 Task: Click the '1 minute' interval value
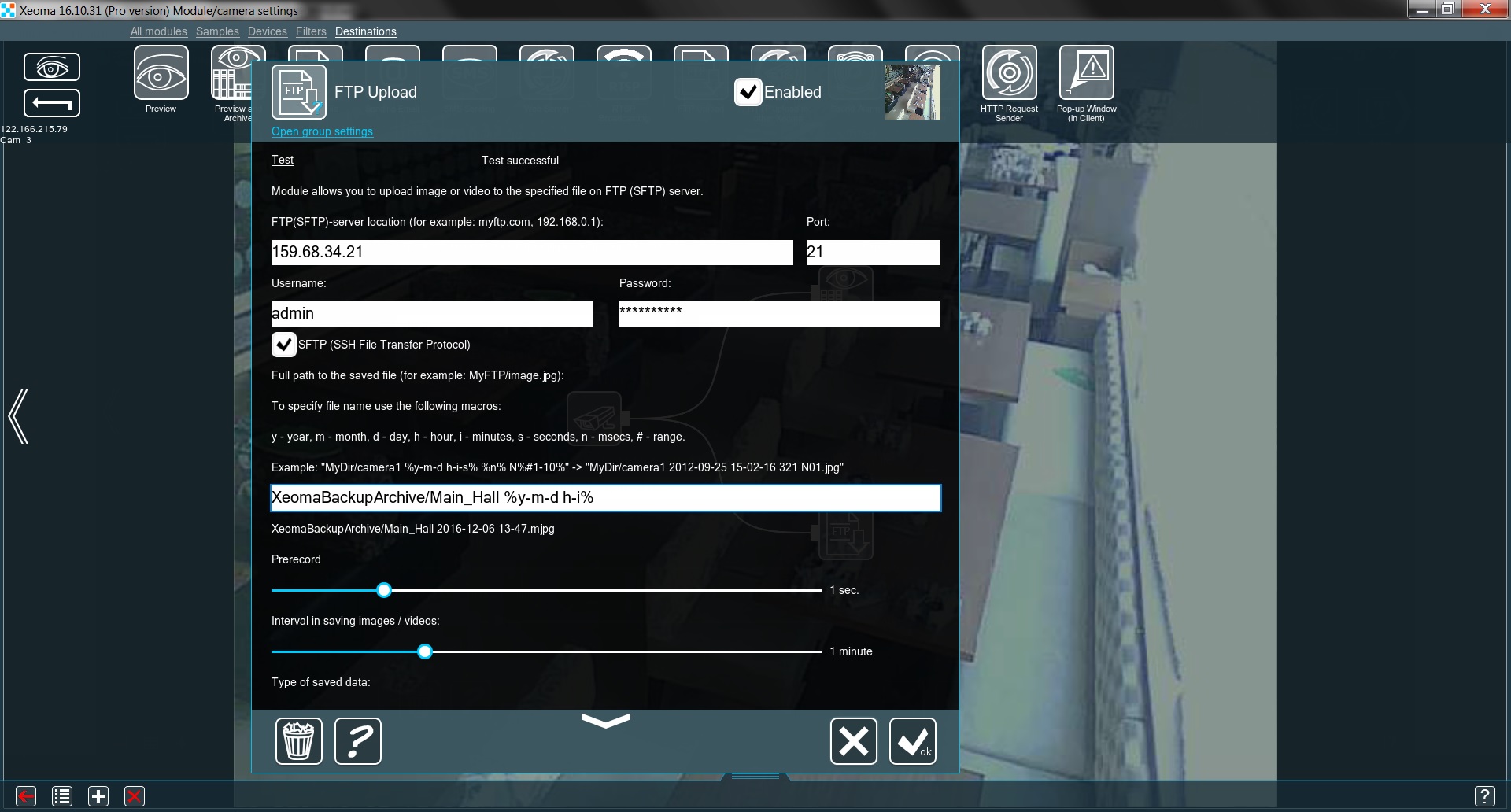coord(851,651)
